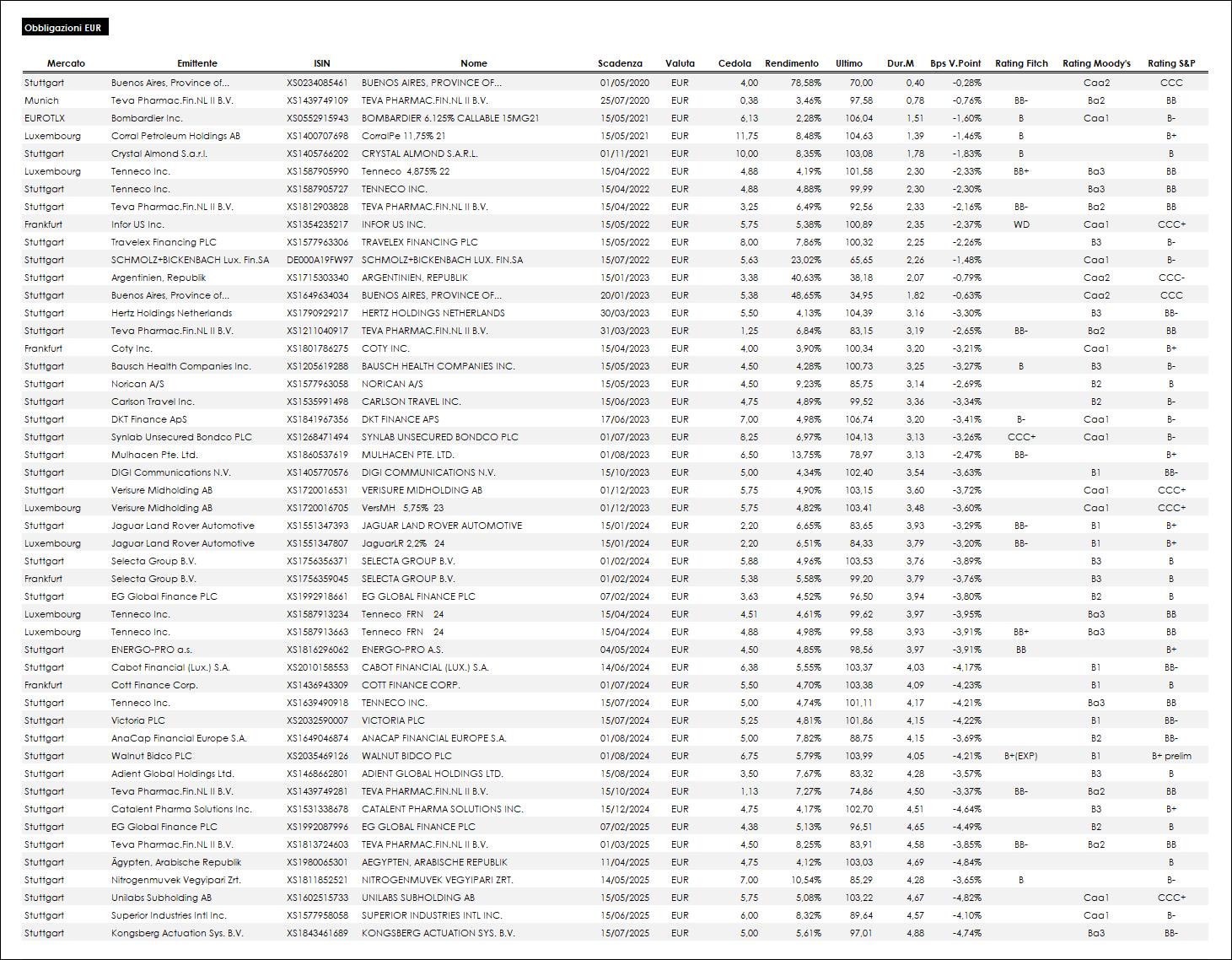Image resolution: width=1232 pixels, height=960 pixels.
Task: Select issuer "Ägypten, Arabische Republik"
Action: [x=176, y=862]
